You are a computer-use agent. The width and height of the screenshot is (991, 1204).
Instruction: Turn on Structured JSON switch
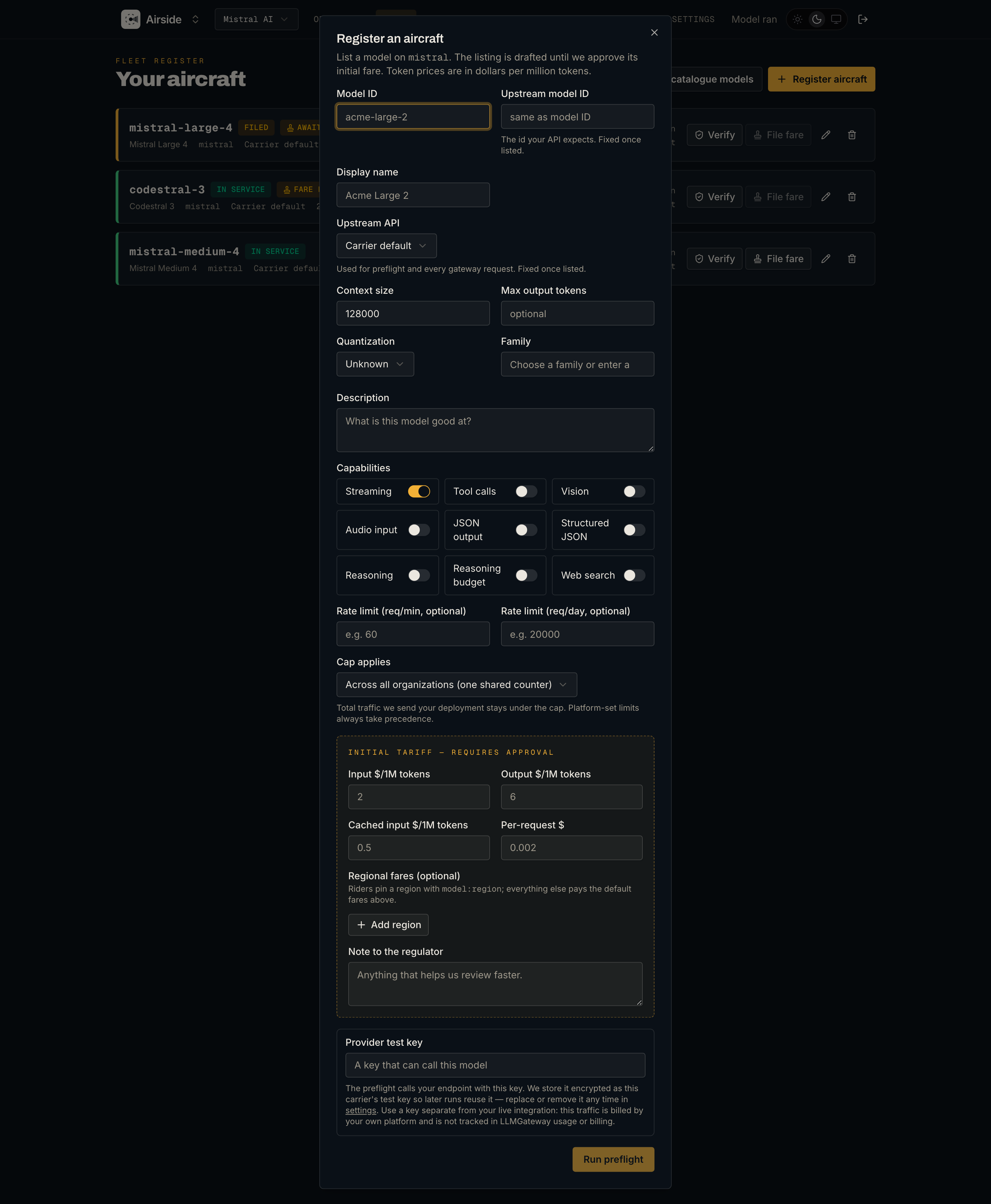(634, 530)
